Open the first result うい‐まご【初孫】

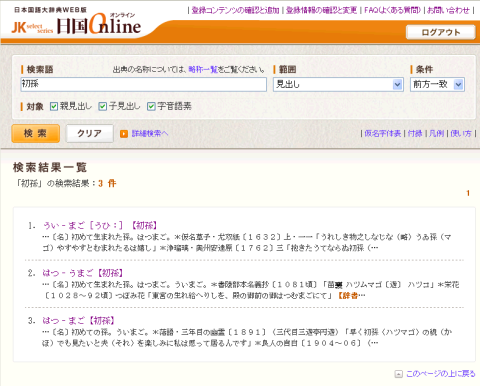pos(100,226)
